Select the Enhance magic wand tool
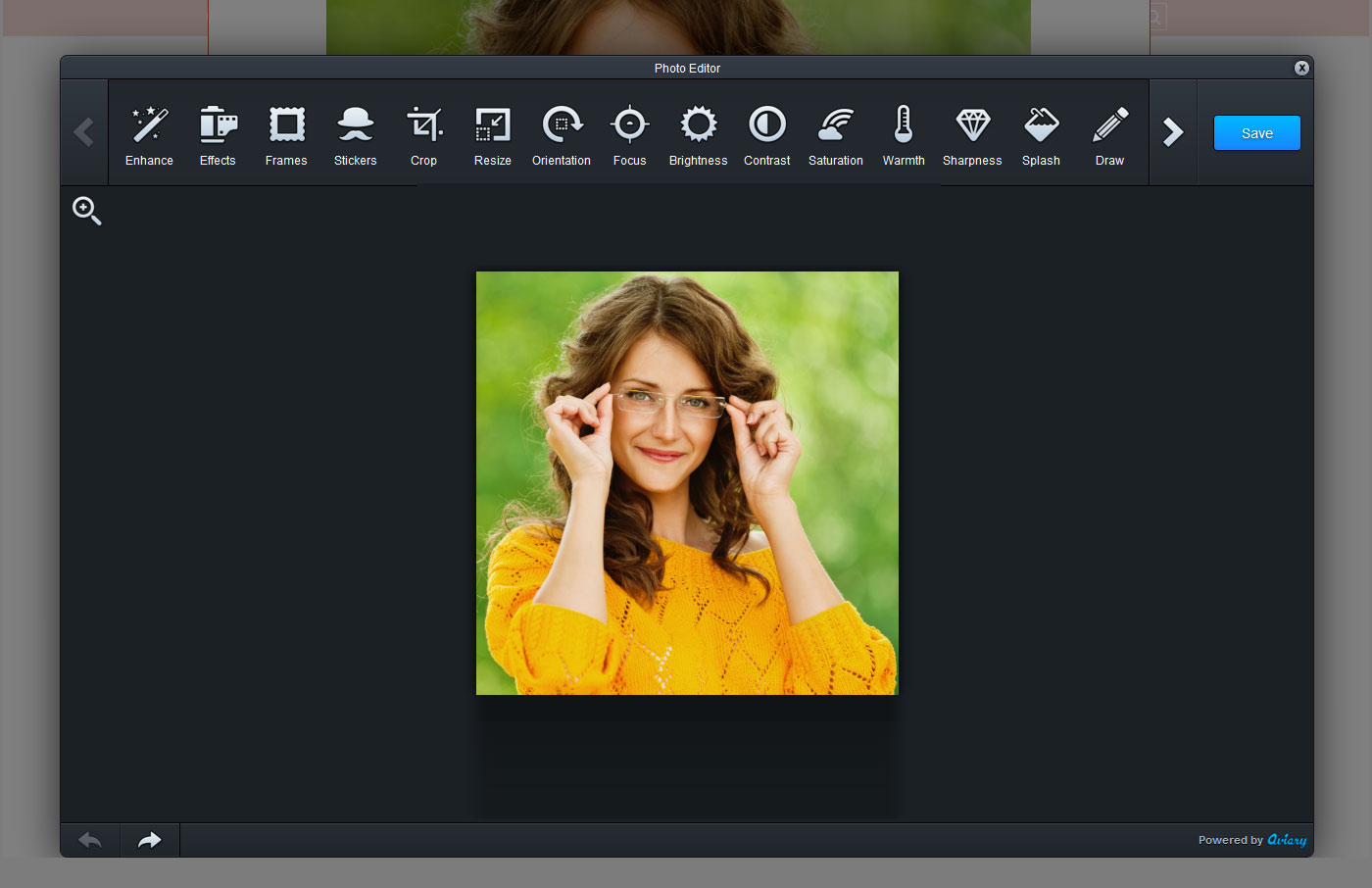 (x=149, y=134)
